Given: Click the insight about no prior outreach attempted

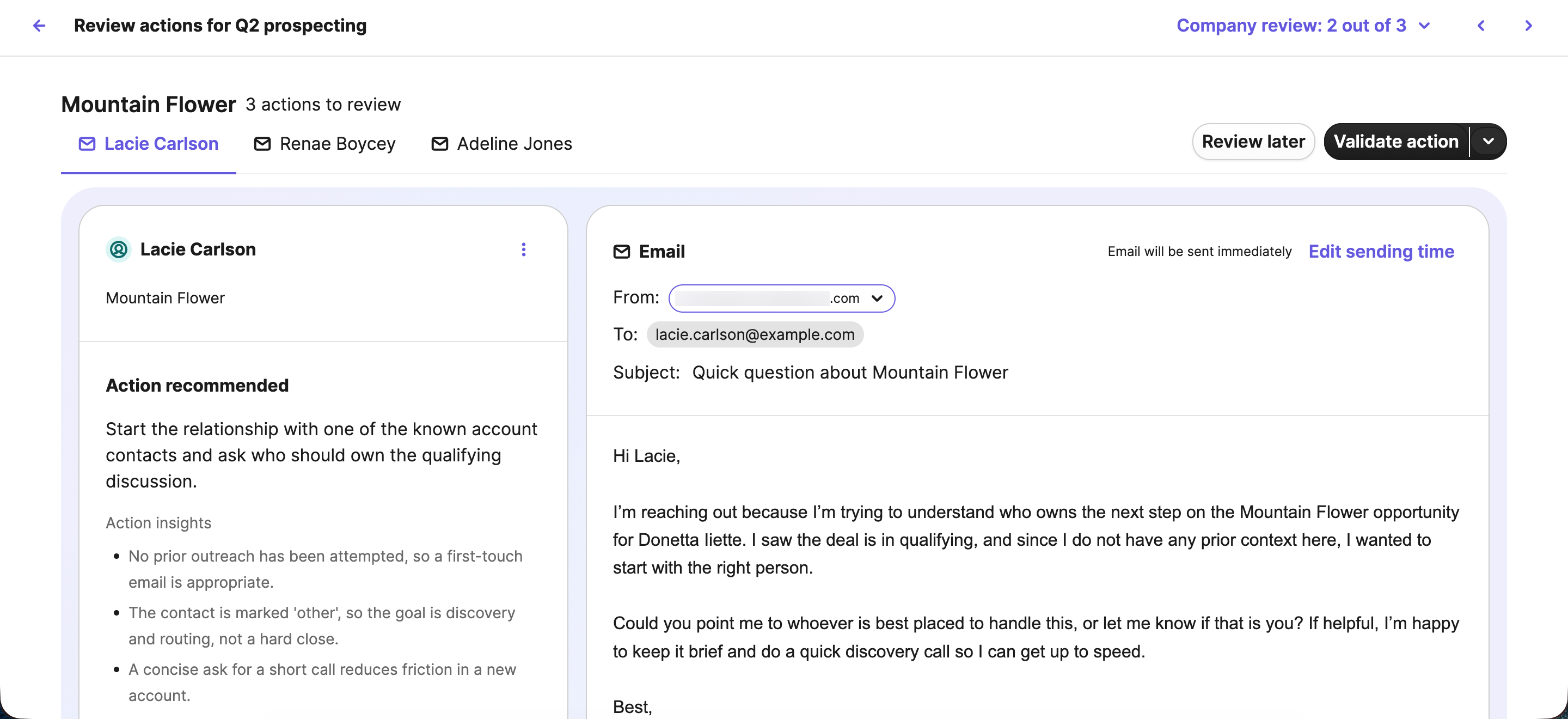Looking at the screenshot, I should [325, 569].
